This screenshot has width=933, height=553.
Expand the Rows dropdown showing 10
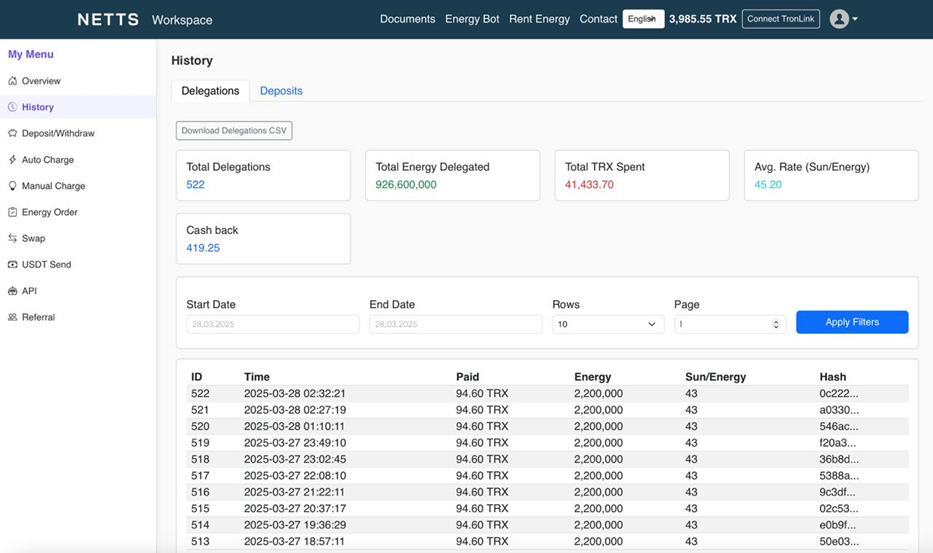608,324
